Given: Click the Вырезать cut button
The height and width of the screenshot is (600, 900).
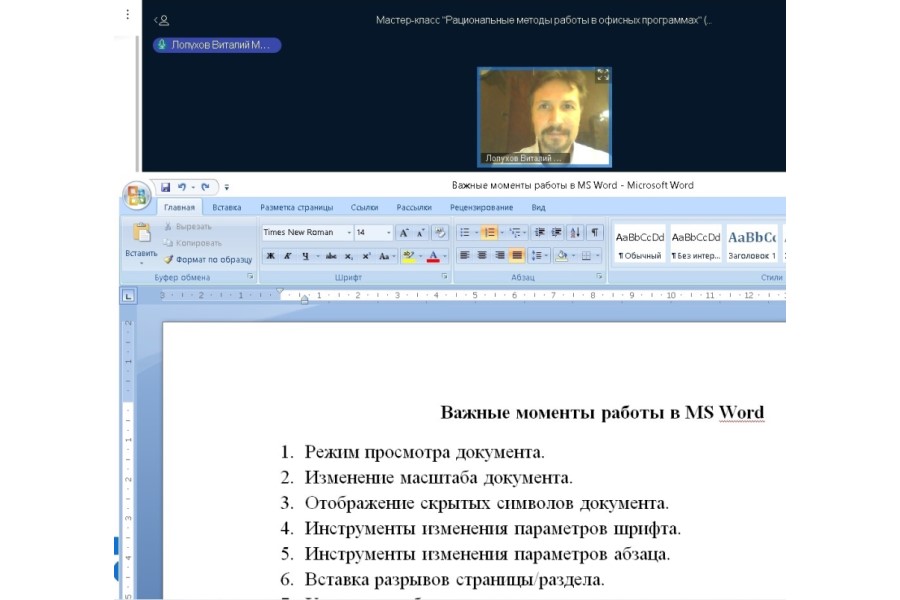Looking at the screenshot, I should click(188, 227).
